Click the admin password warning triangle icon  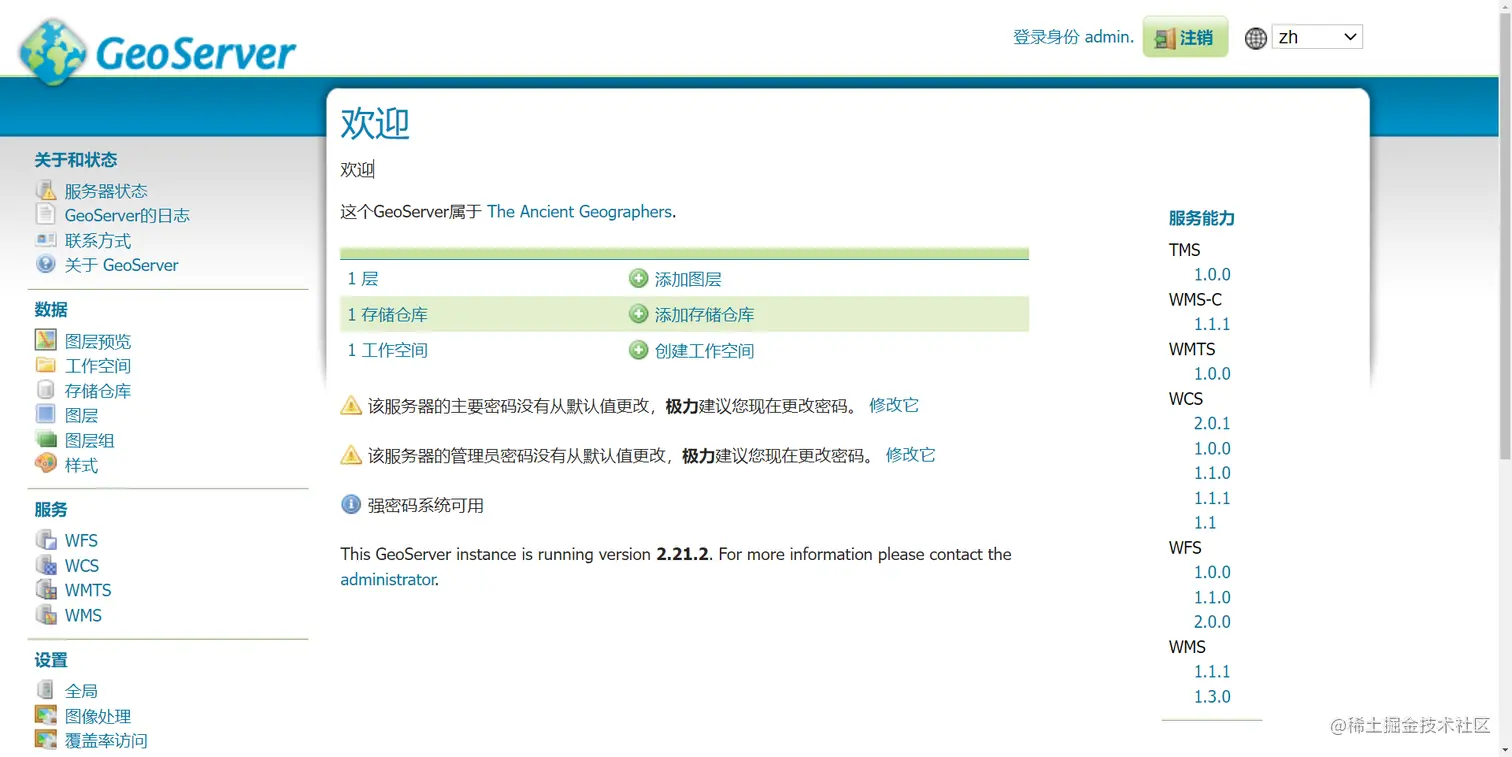click(351, 455)
